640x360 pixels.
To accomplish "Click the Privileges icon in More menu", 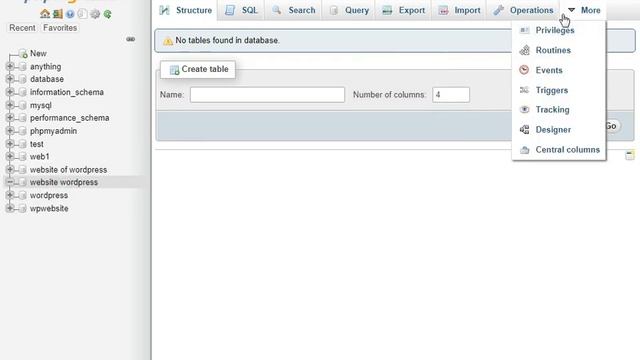I will point(524,30).
